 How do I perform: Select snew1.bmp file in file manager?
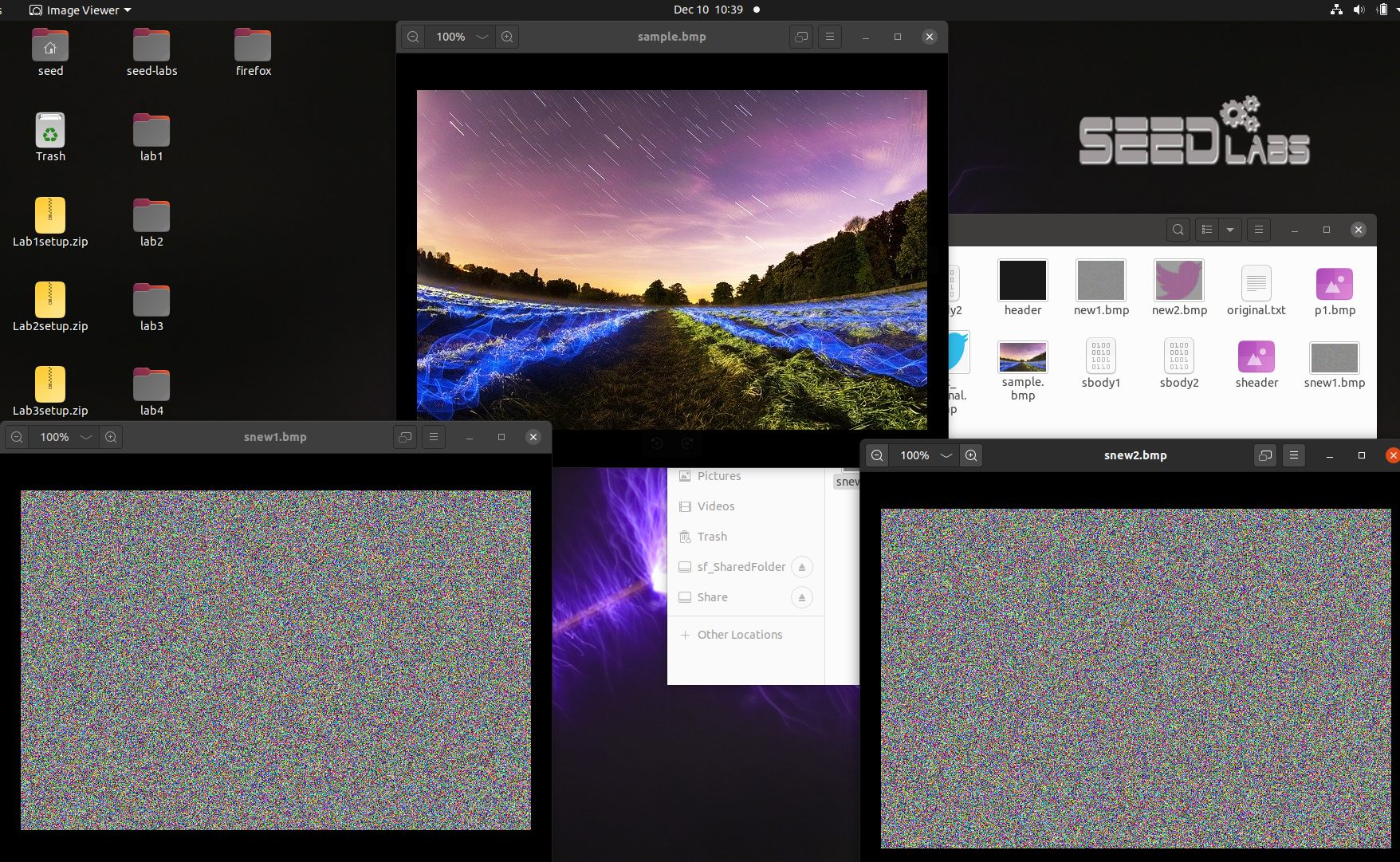coord(1335,364)
